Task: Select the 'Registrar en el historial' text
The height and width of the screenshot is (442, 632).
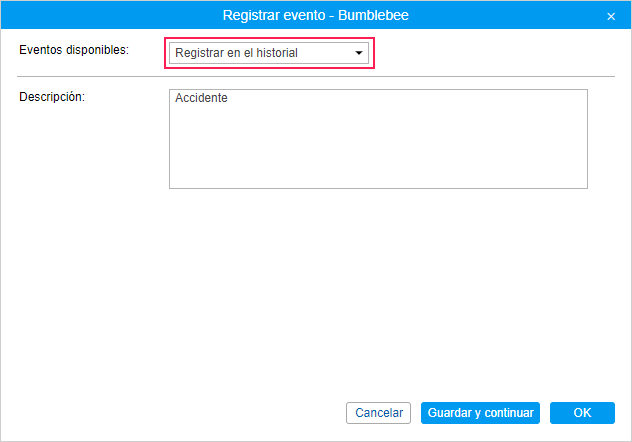Action: (236, 53)
